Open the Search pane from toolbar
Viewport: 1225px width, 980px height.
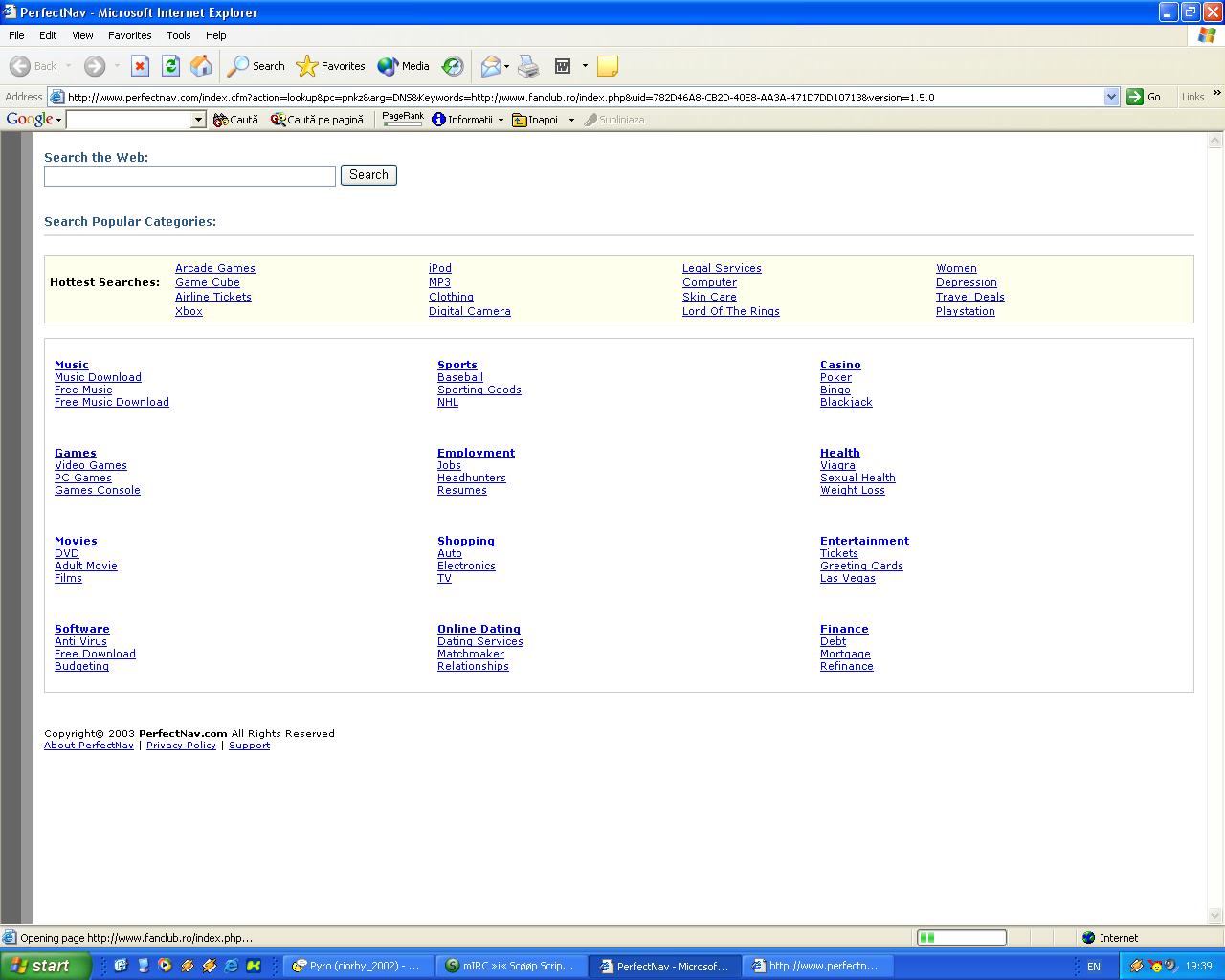256,66
